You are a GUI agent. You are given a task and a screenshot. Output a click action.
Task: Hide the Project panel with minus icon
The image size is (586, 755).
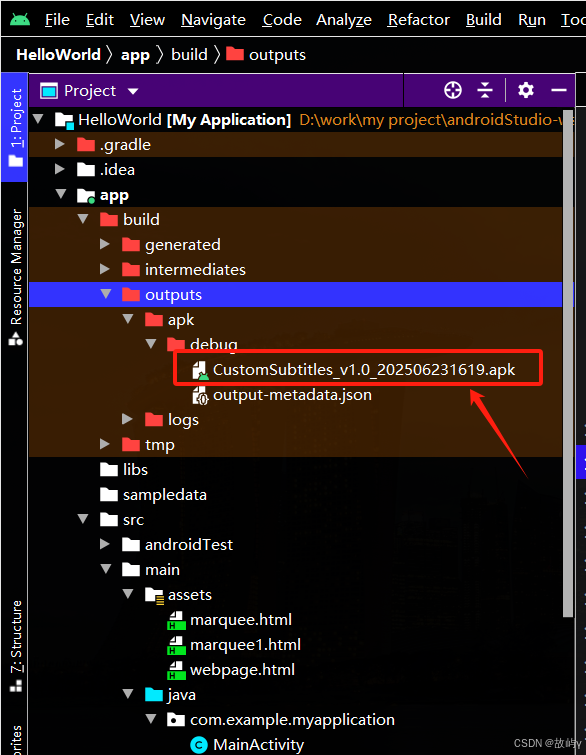pyautogui.click(x=559, y=90)
